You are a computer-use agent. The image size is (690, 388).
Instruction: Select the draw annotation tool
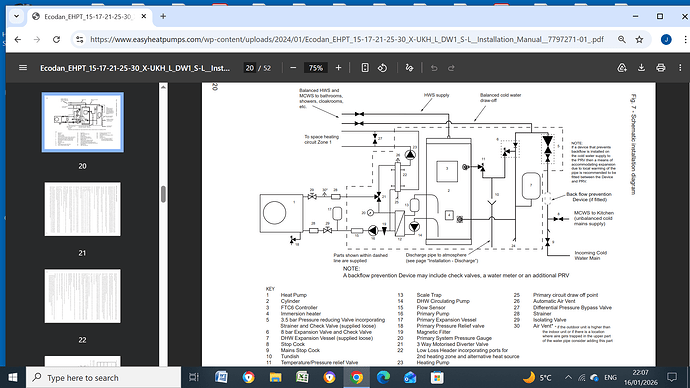click(x=409, y=68)
